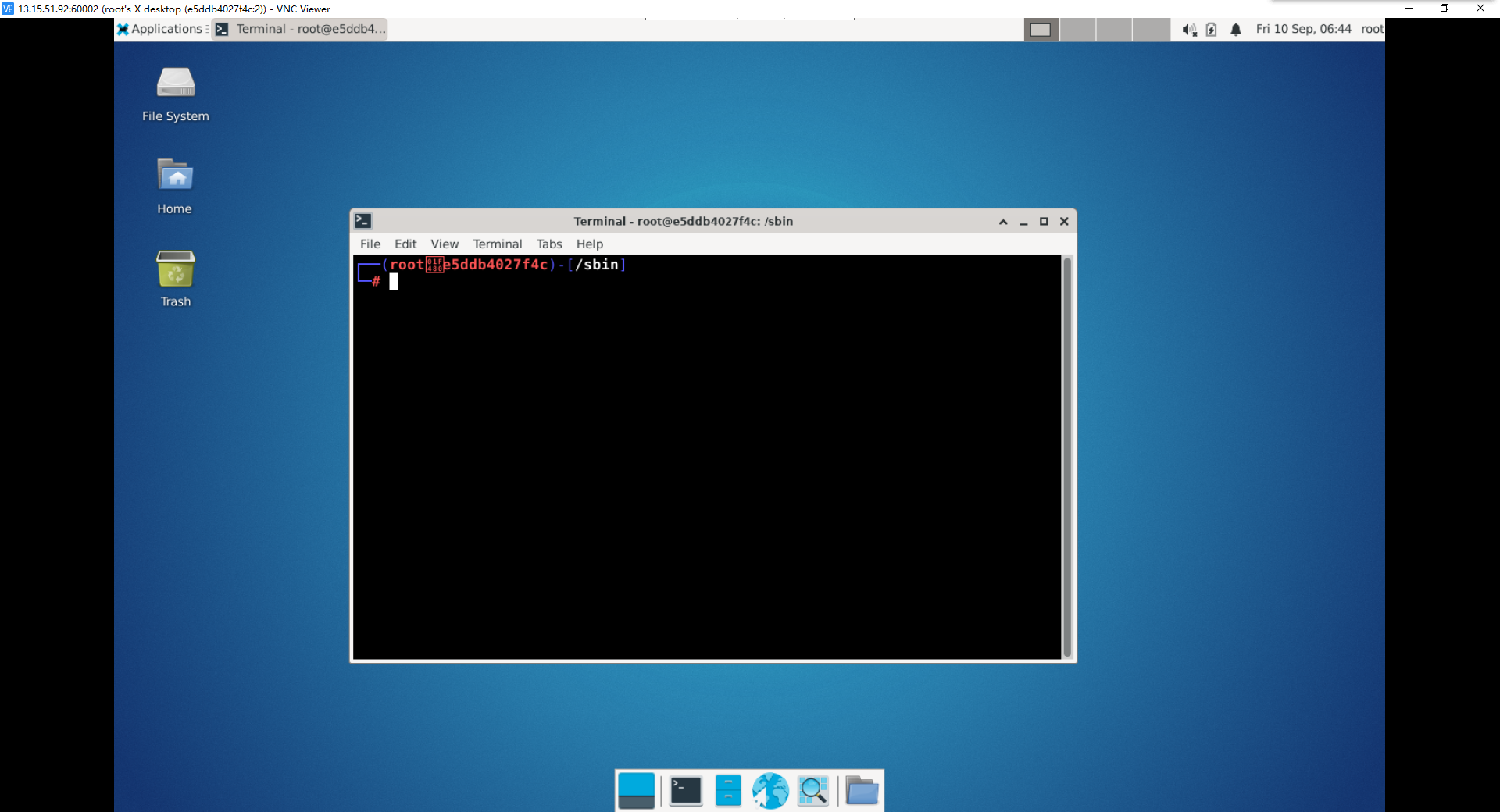The image size is (1500, 812).
Task: Open the File menu in Terminal
Action: (370, 244)
